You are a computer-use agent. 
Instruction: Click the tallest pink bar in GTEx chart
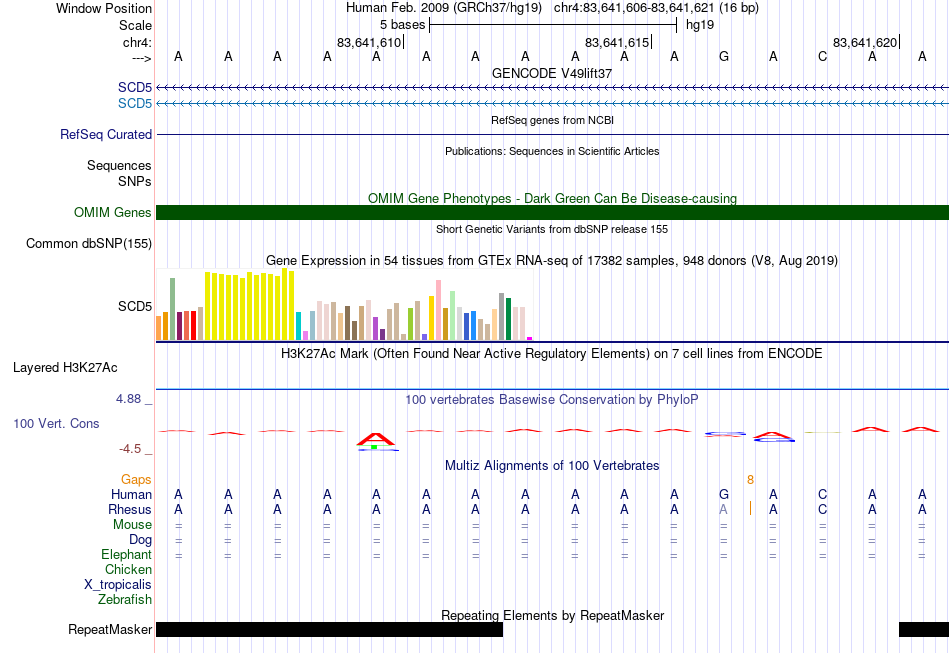coord(438,310)
